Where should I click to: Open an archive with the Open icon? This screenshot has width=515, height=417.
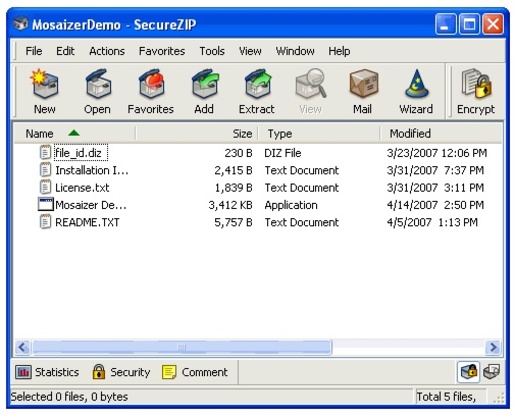point(97,84)
